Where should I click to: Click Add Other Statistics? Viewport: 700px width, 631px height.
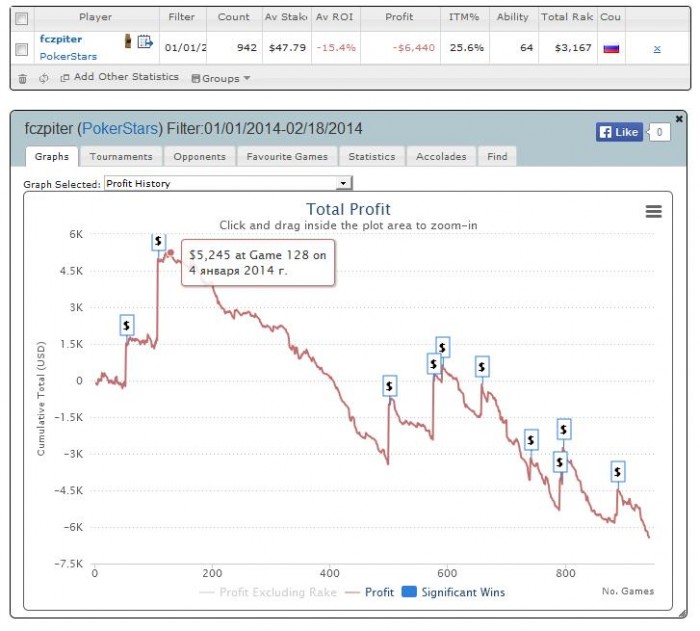120,77
